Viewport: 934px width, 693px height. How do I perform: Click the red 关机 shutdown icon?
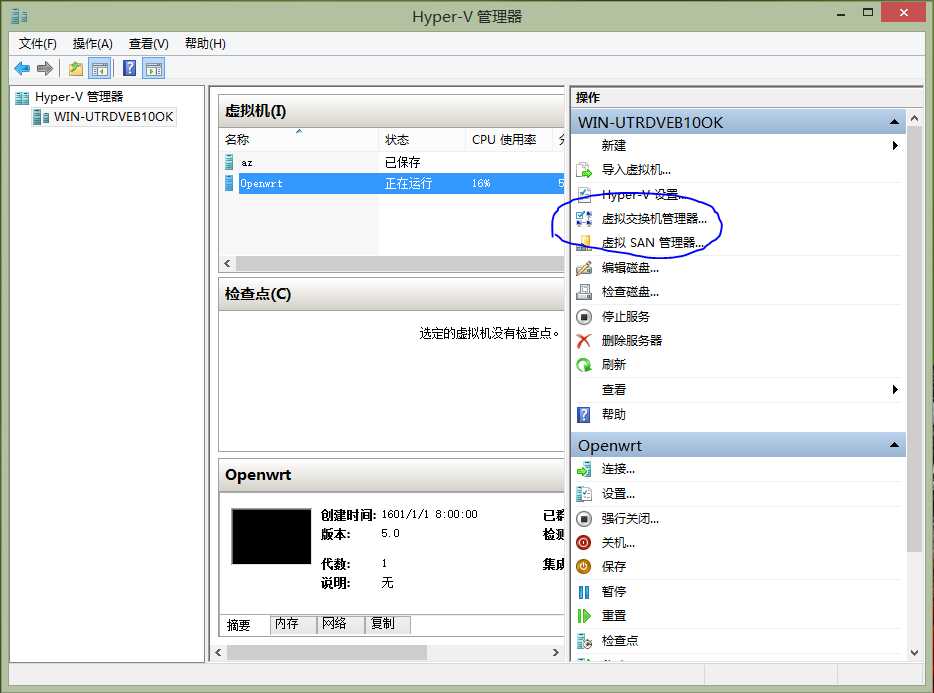click(x=584, y=543)
